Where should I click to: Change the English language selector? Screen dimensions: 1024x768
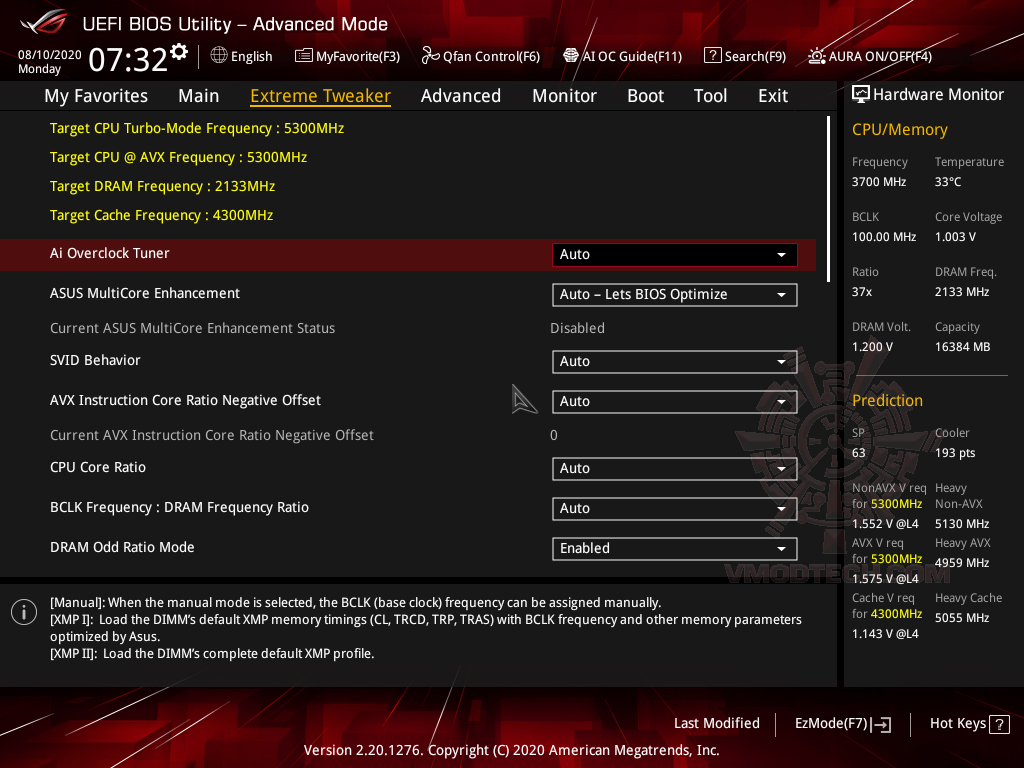coord(241,56)
